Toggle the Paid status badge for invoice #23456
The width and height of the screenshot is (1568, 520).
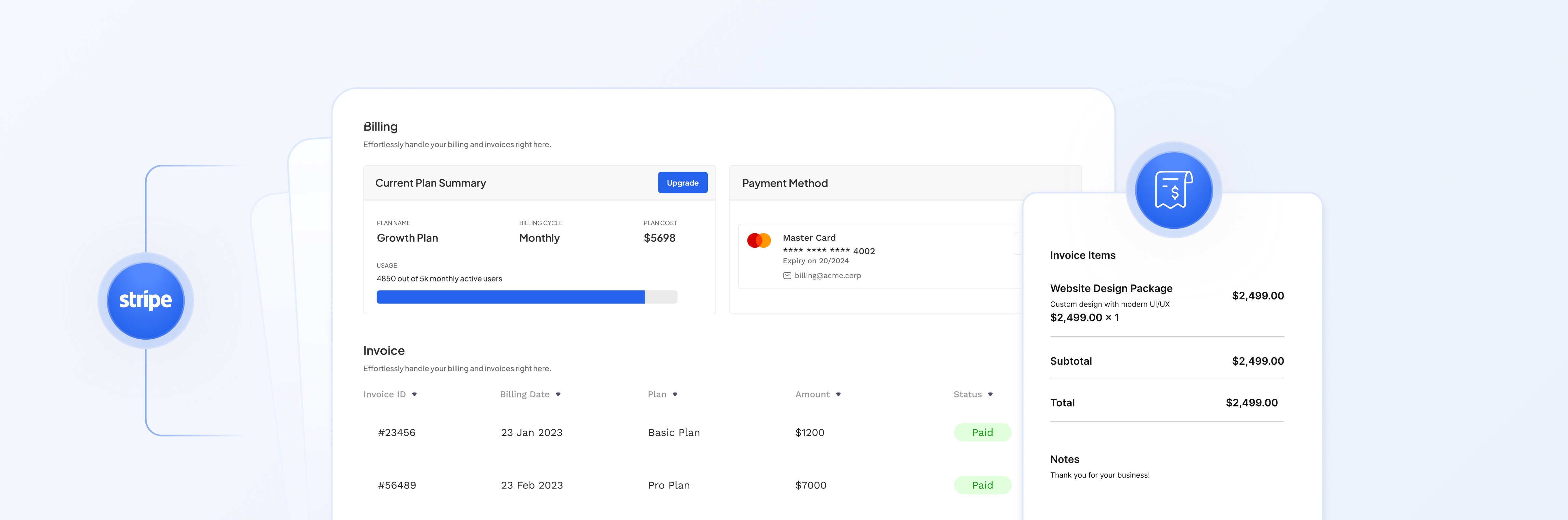coord(982,433)
